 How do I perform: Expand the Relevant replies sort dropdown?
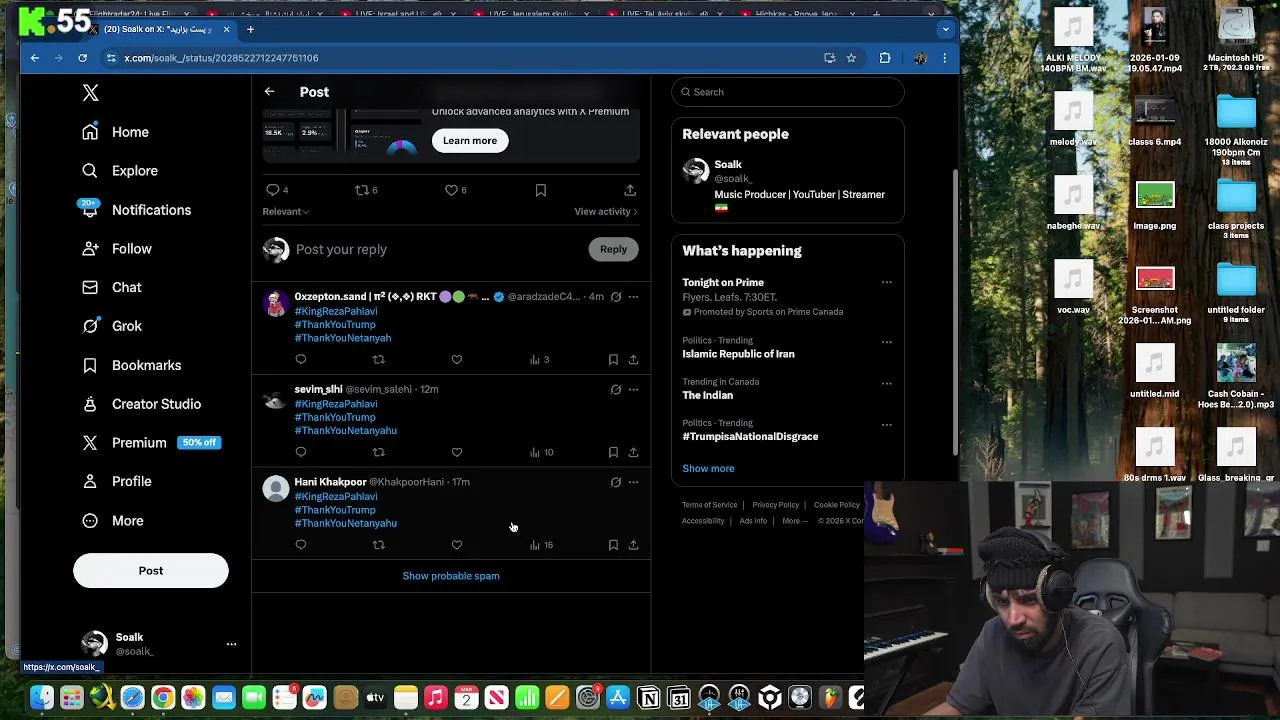(x=286, y=212)
